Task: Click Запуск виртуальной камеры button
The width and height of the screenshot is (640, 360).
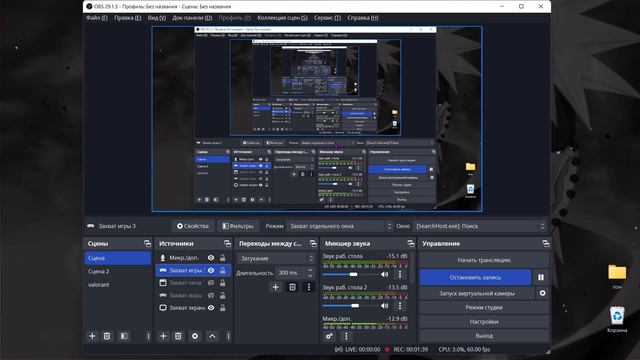Action: point(477,293)
